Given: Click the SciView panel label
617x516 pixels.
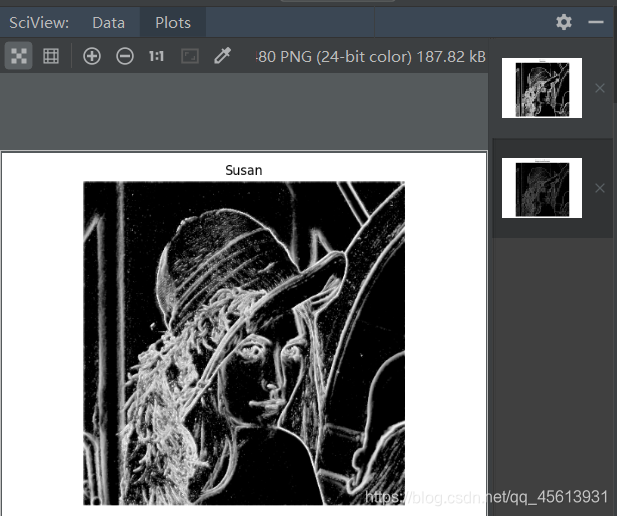Looking at the screenshot, I should 39,22.
